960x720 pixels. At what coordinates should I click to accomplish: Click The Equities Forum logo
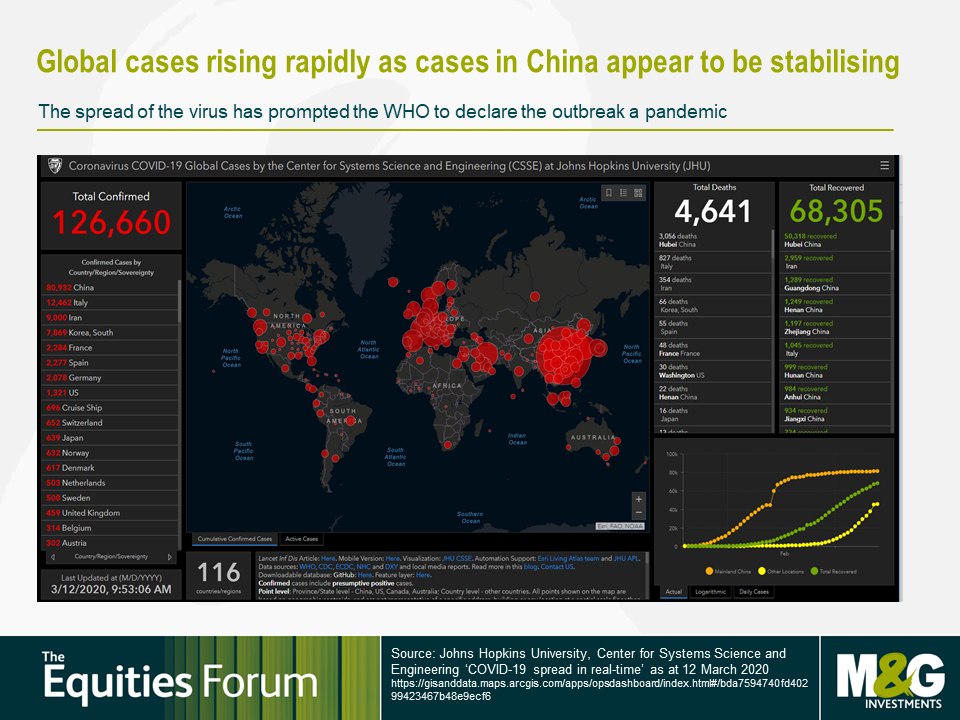click(179, 676)
